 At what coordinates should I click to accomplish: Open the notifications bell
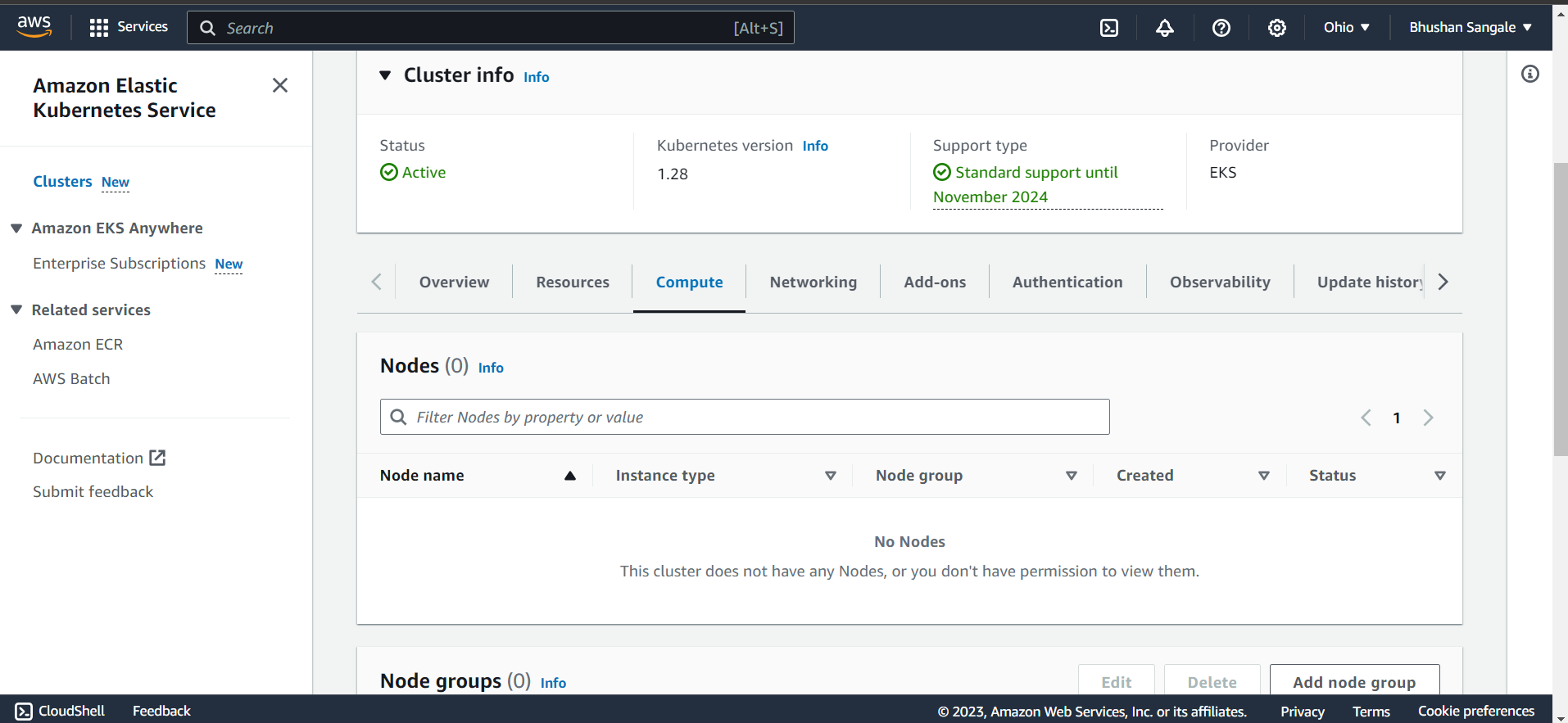(x=1165, y=28)
